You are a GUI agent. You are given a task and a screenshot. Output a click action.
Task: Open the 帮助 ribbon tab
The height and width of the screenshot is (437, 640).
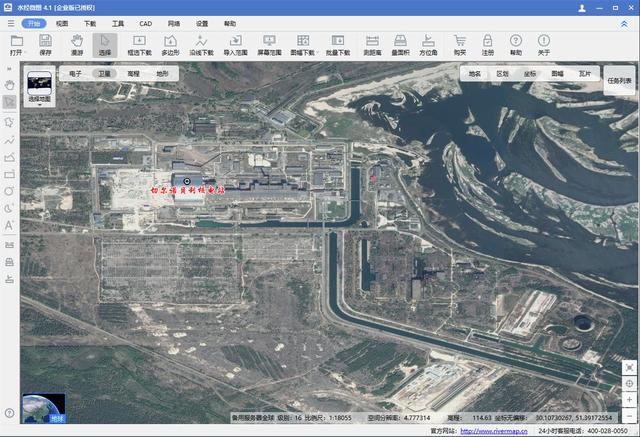[x=230, y=24]
